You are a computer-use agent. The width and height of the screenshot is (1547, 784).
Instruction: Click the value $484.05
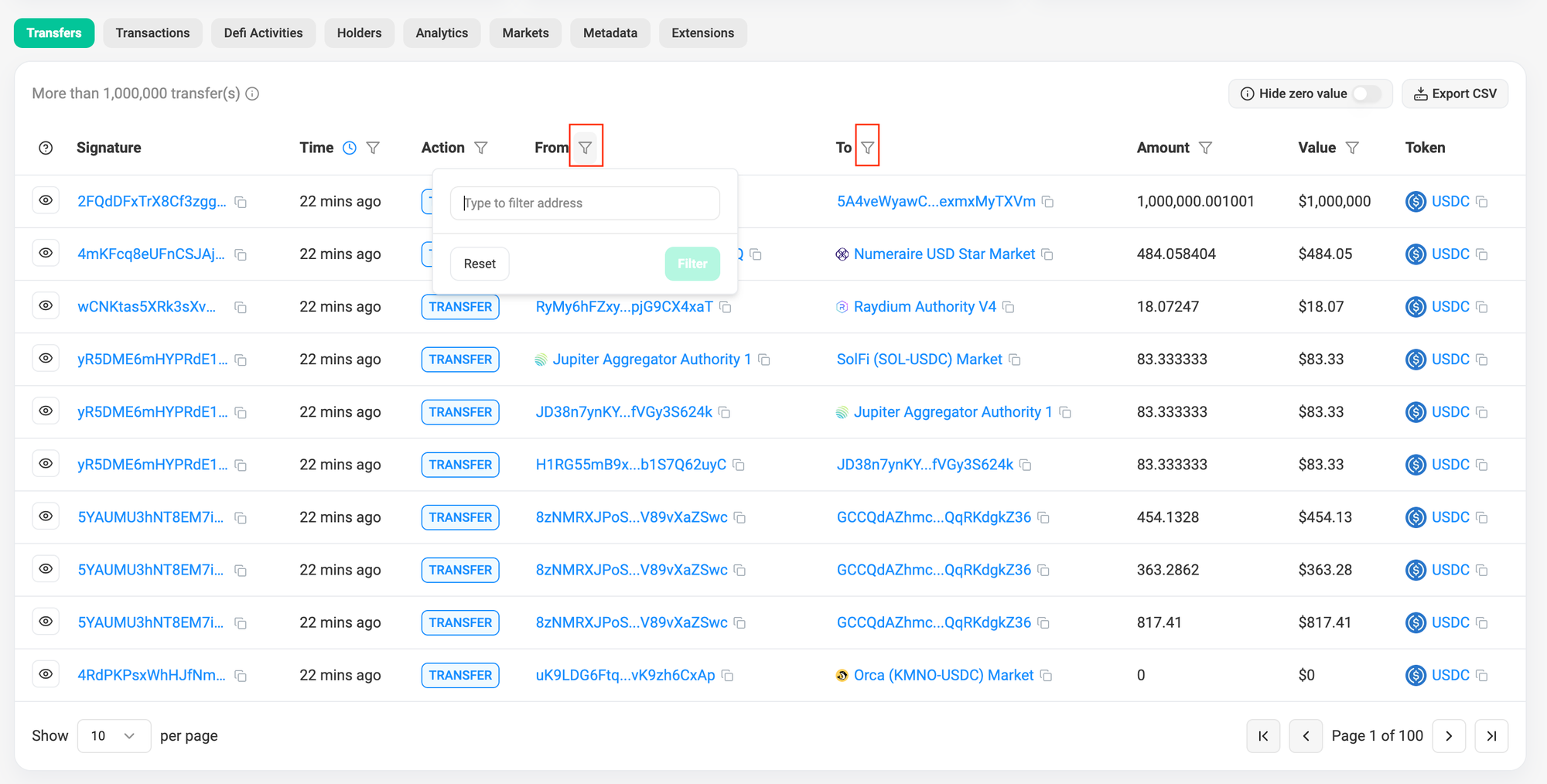(1325, 254)
